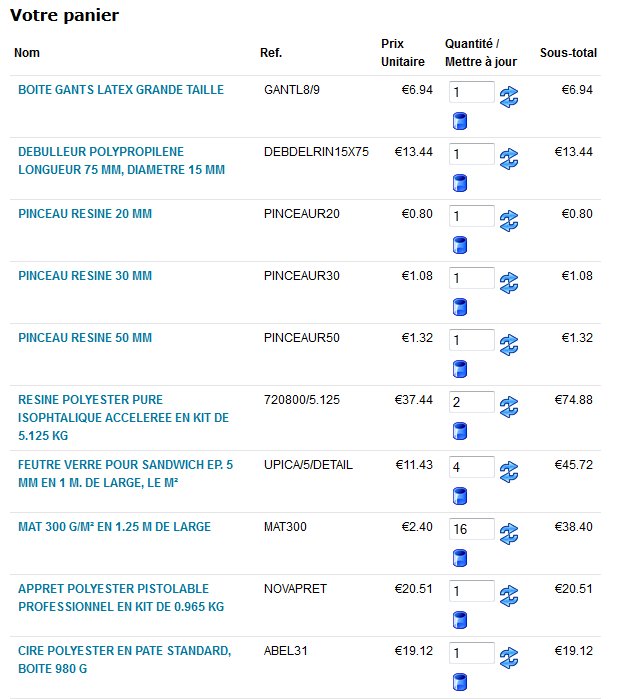Click update icon for CIRE POLYESTER EN PATE
The image size is (619, 699).
509,657
